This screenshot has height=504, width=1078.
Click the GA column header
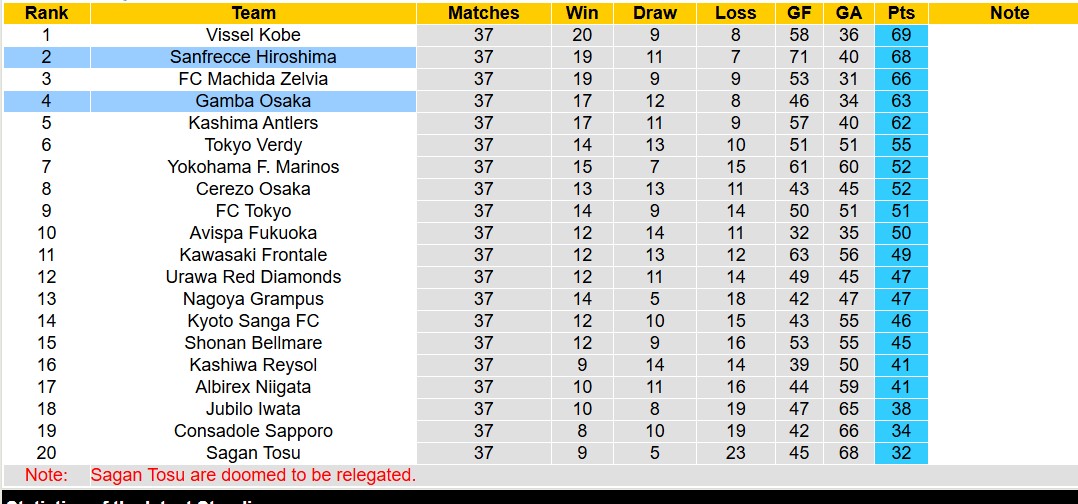coord(849,13)
